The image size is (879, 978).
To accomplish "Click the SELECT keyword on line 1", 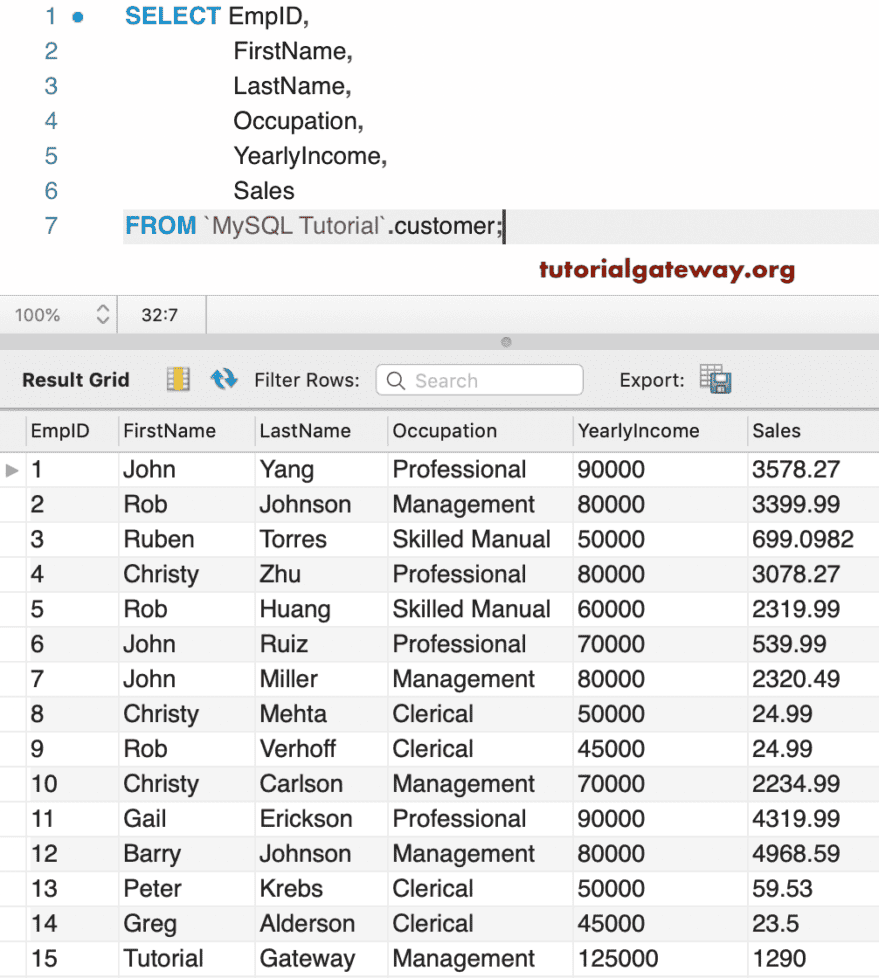I will 172,16.
